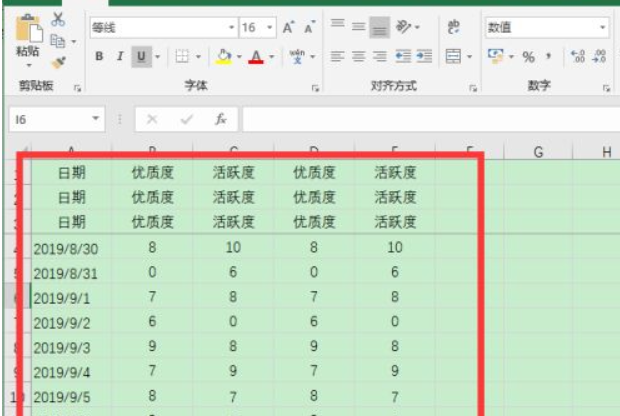620x416 pixels.
Task: Apply percent style
Action: click(529, 57)
